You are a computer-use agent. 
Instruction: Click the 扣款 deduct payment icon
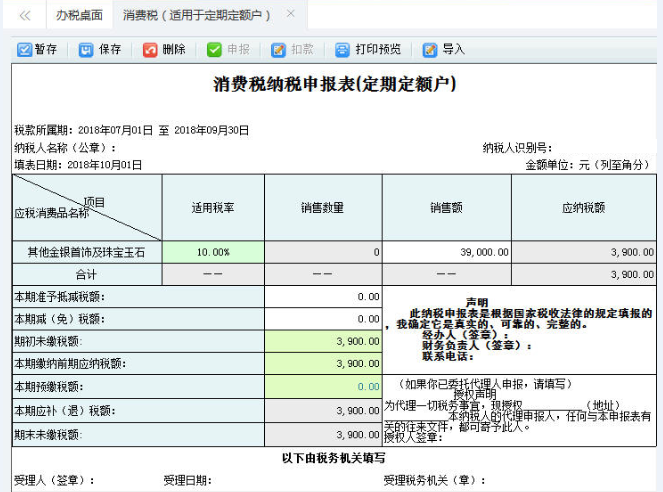[278, 49]
